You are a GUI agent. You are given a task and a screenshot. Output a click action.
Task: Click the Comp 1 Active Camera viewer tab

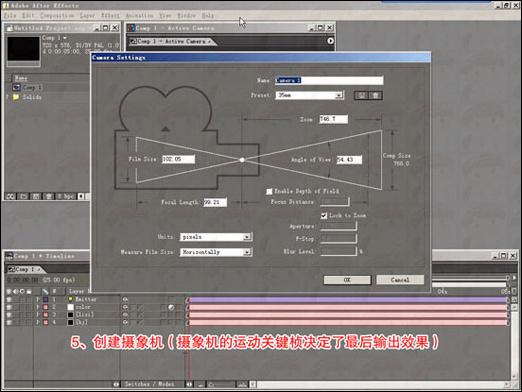click(173, 41)
